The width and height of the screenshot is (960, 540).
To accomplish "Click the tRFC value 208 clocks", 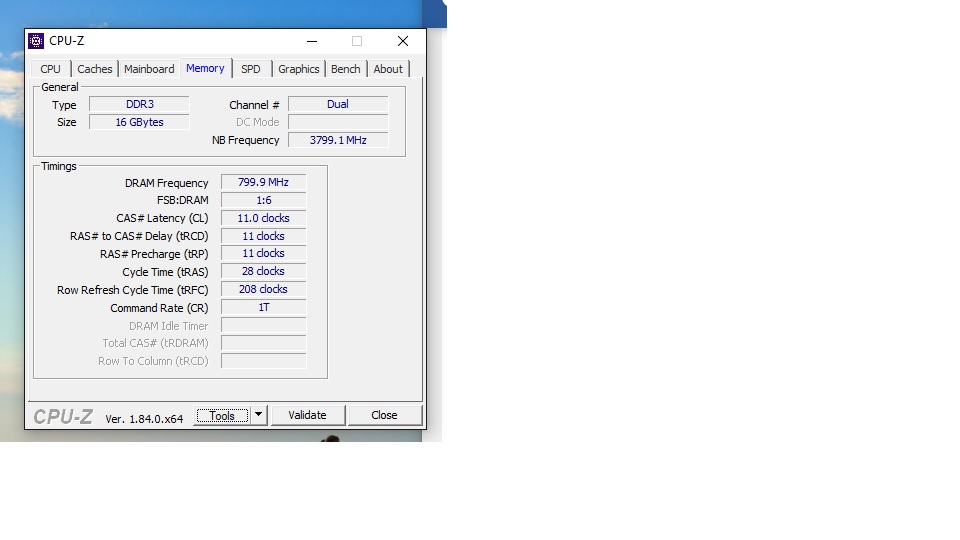I will pos(263,289).
